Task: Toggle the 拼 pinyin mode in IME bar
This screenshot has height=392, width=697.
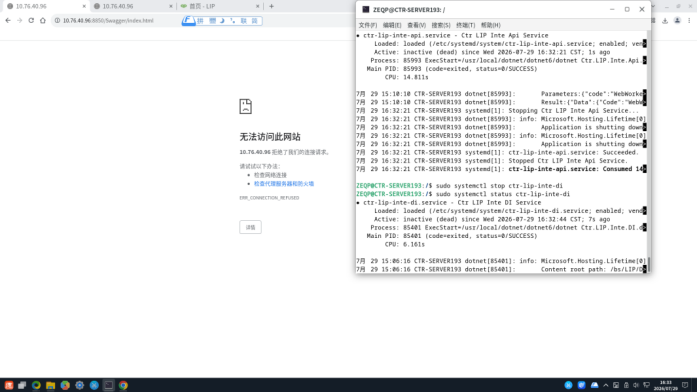Action: tap(200, 21)
